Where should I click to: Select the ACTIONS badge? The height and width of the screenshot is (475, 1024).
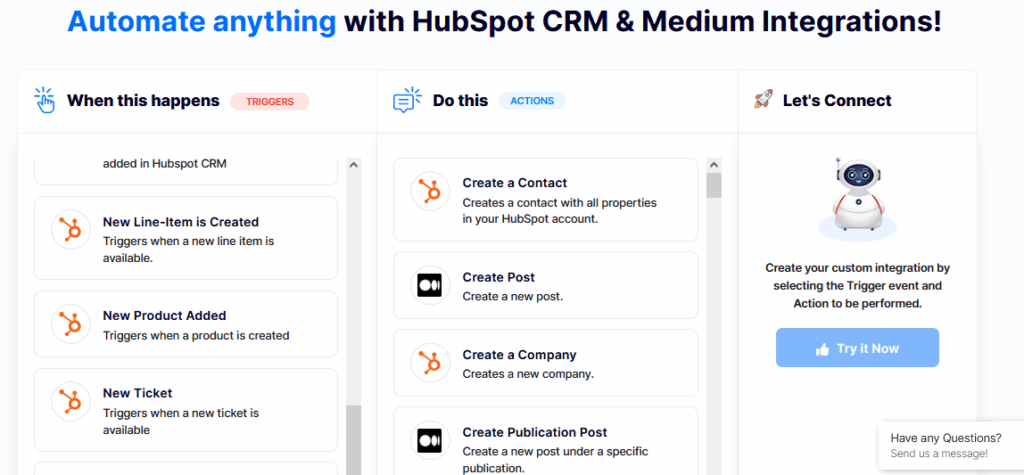tap(531, 101)
